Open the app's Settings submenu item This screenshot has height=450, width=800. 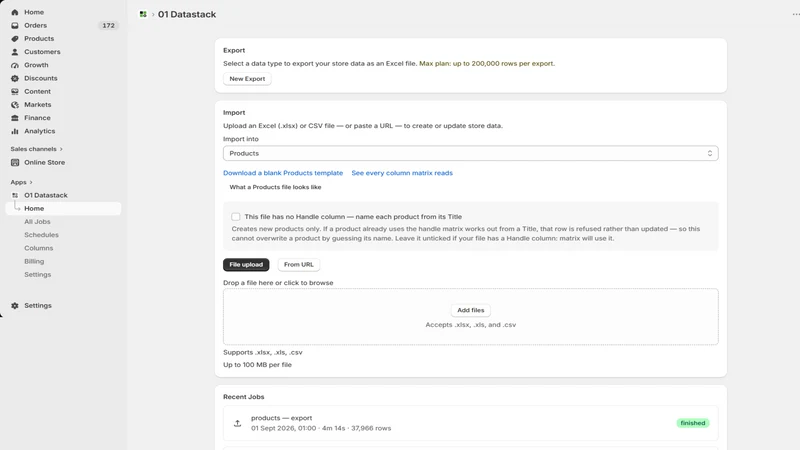pyautogui.click(x=38, y=275)
